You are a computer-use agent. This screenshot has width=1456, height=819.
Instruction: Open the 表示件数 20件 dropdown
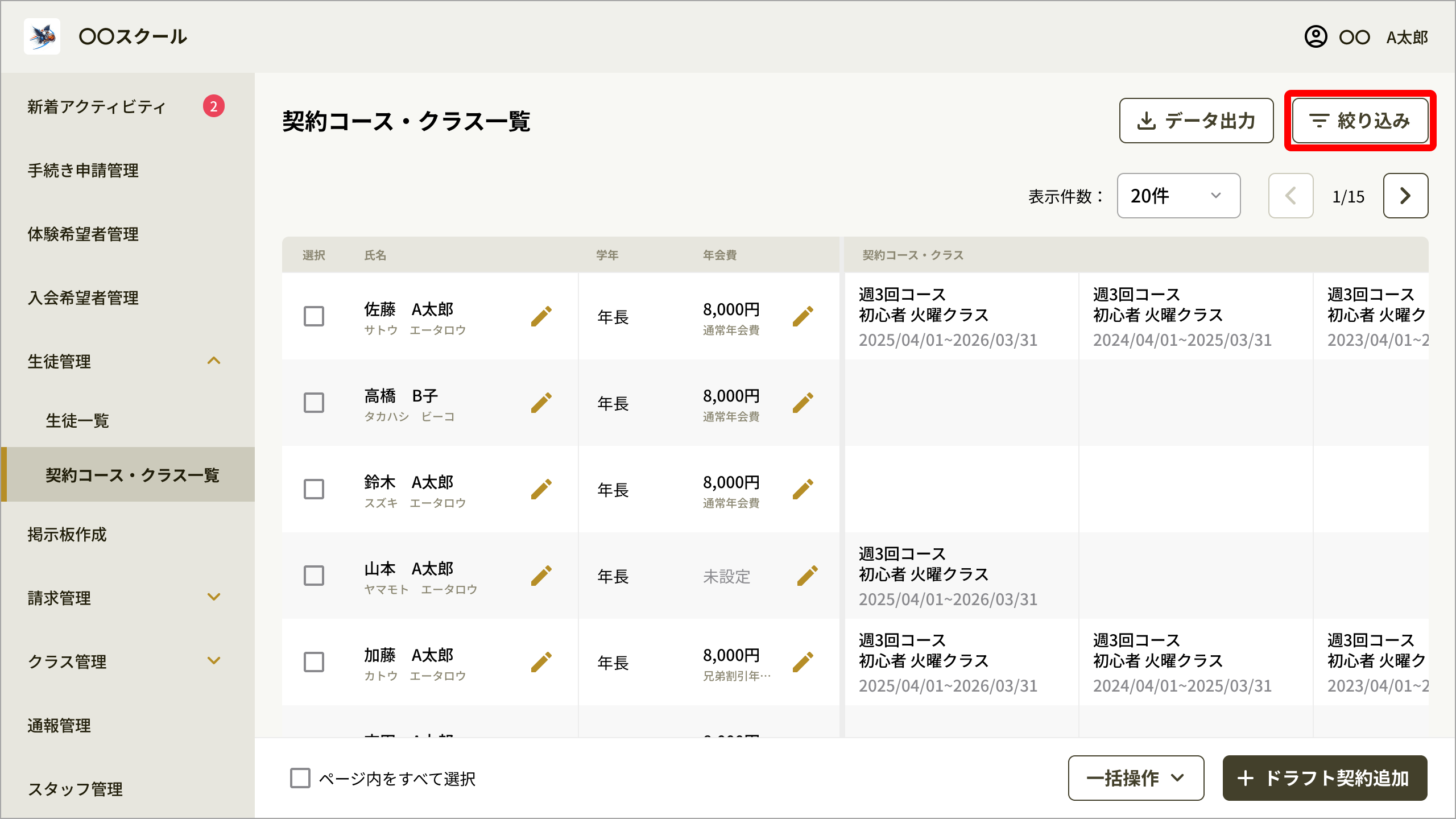[x=1179, y=196]
